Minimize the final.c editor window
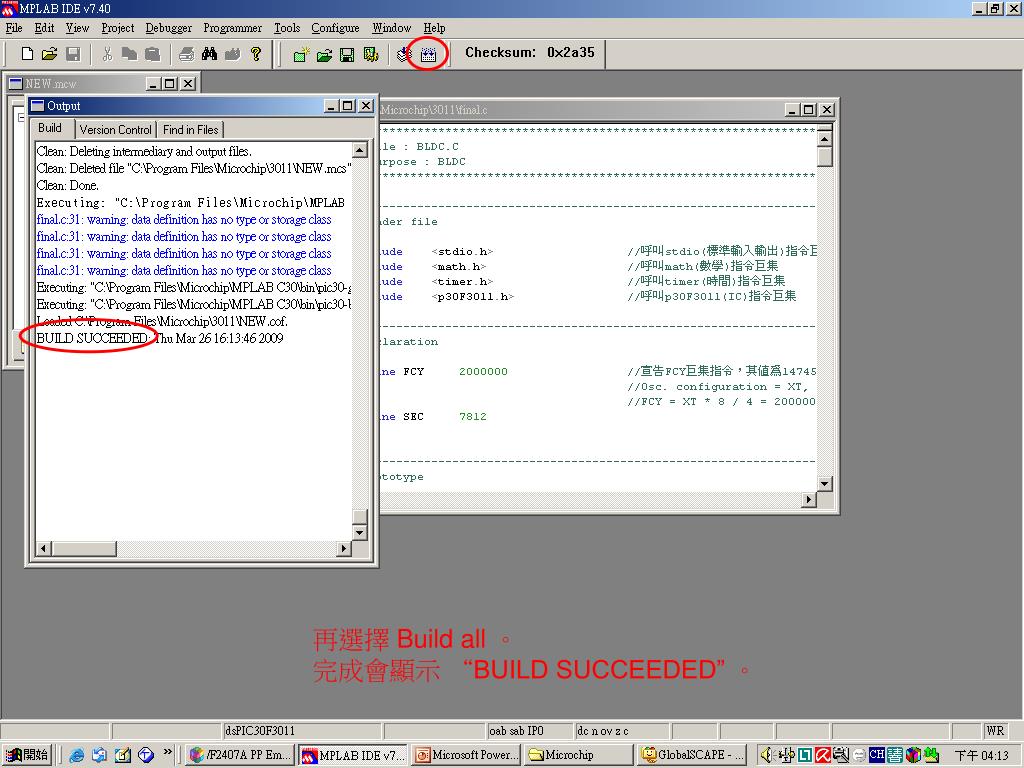1024x768 pixels. point(792,110)
